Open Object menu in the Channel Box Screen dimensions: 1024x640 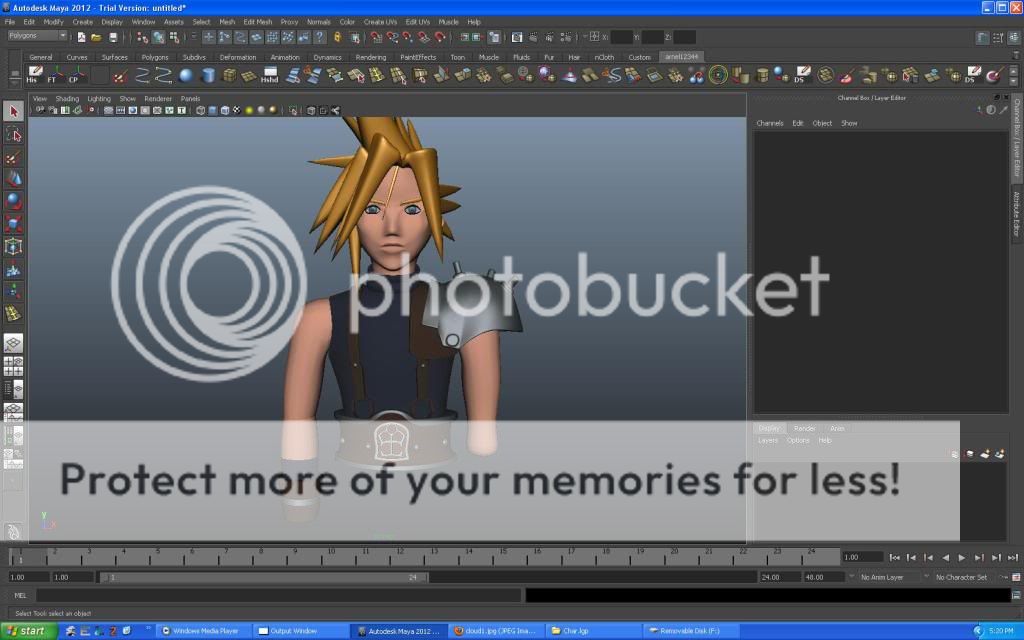point(822,123)
